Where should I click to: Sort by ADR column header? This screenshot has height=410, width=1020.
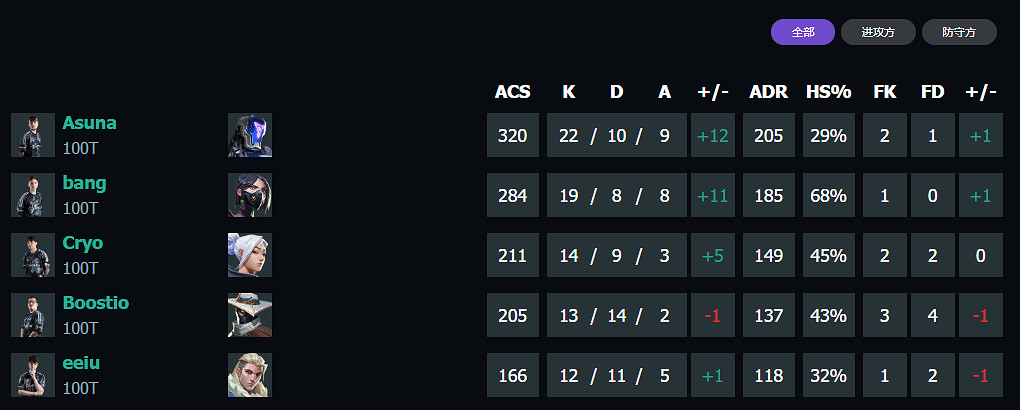(x=768, y=92)
